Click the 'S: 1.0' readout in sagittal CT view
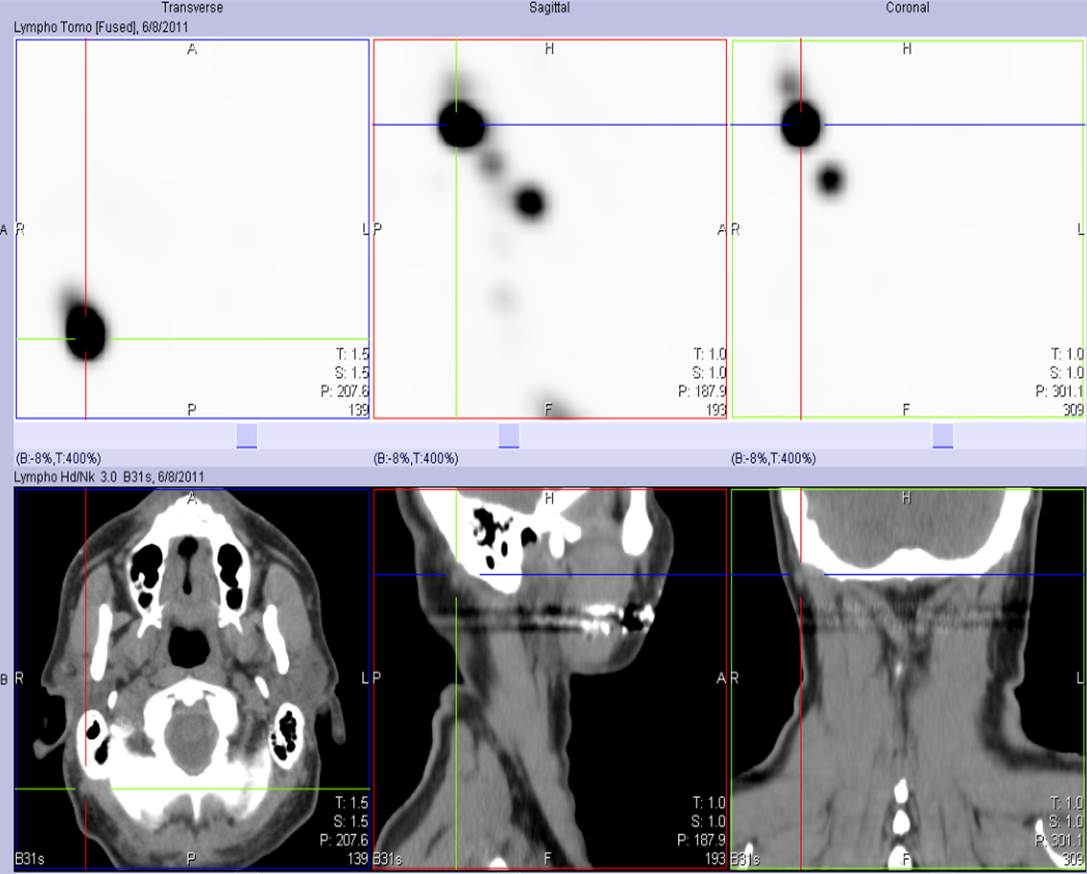This screenshot has height=874, width=1087. pos(708,821)
